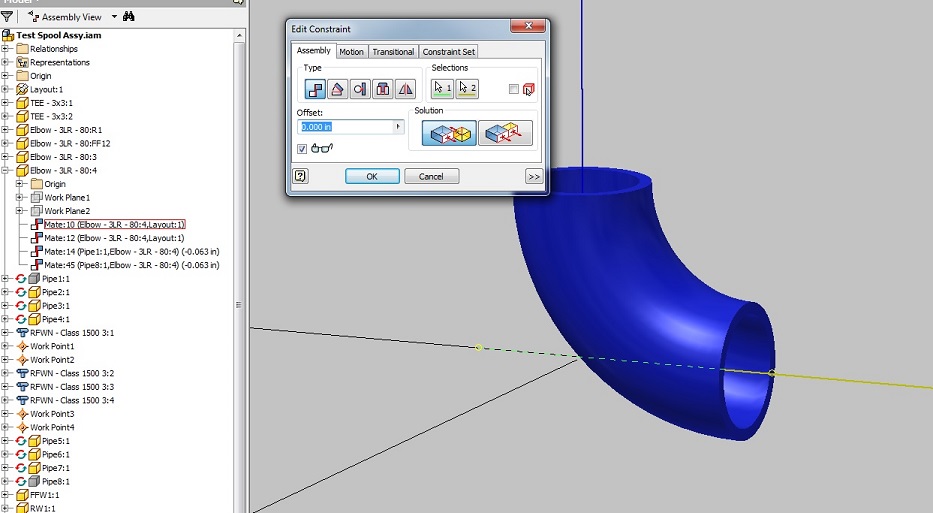Select the Assembly tab
Viewport: 933px width, 513px height.
click(x=314, y=51)
